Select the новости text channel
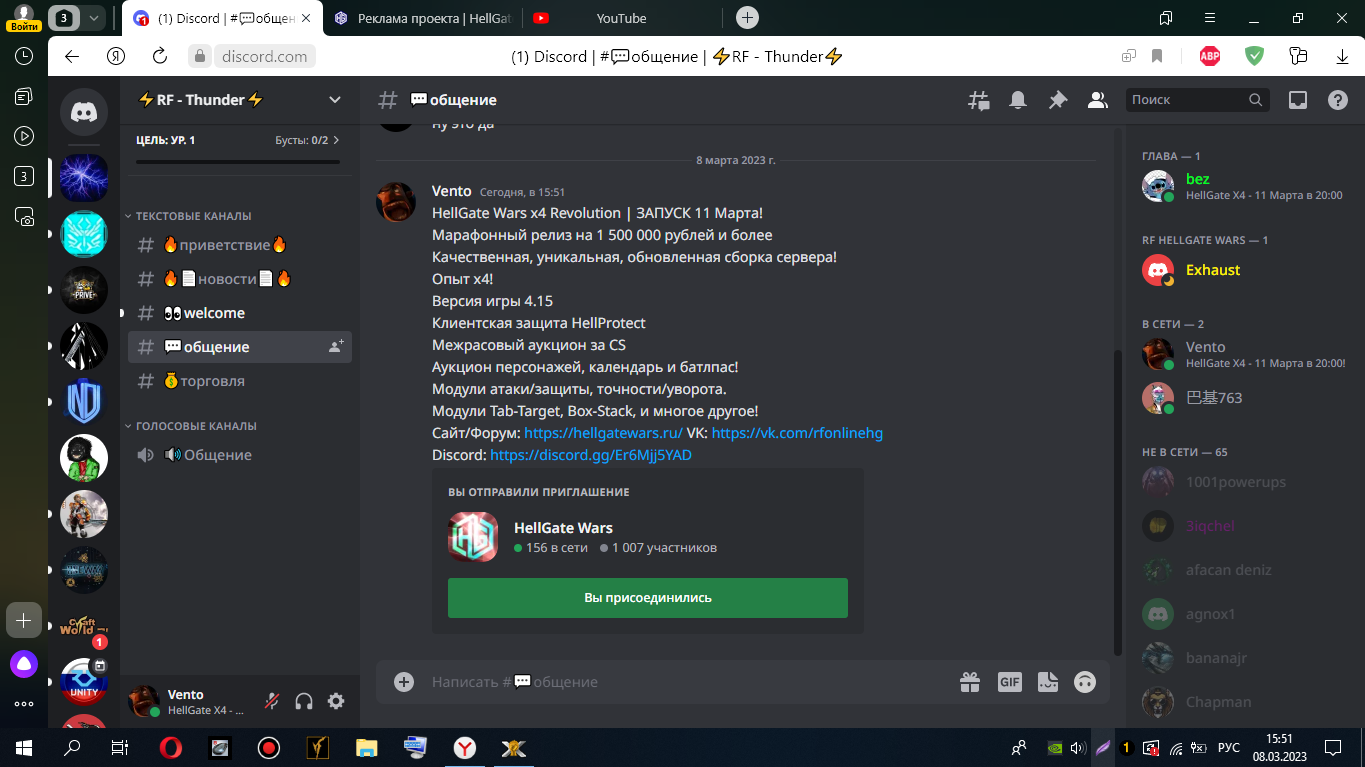 click(240, 279)
